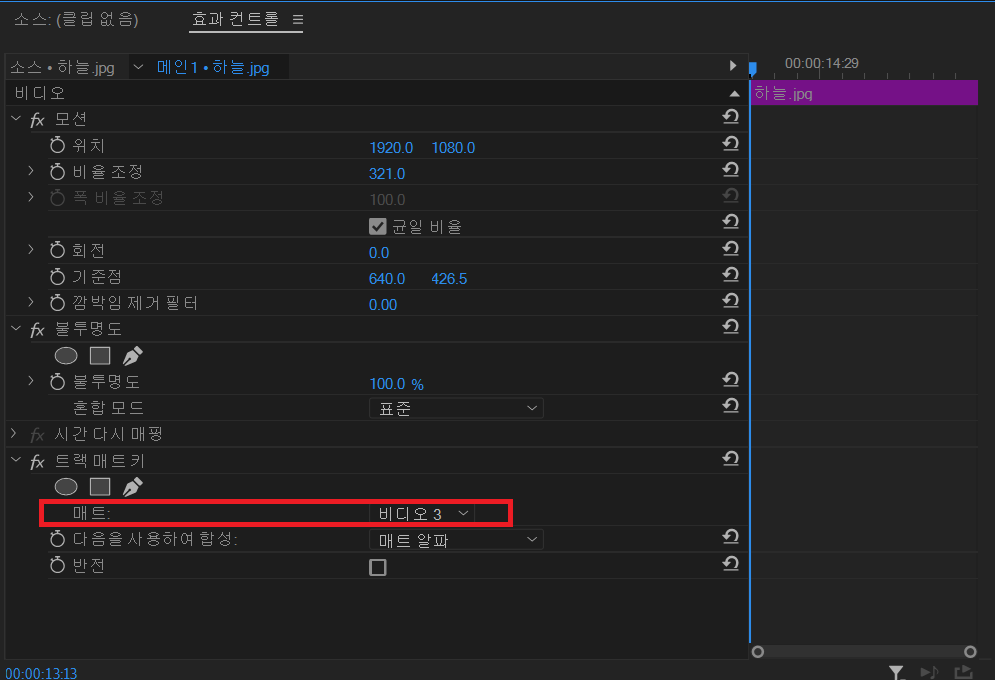The height and width of the screenshot is (680, 995).
Task: Check the 반전 checkbox
Action: [x=377, y=567]
